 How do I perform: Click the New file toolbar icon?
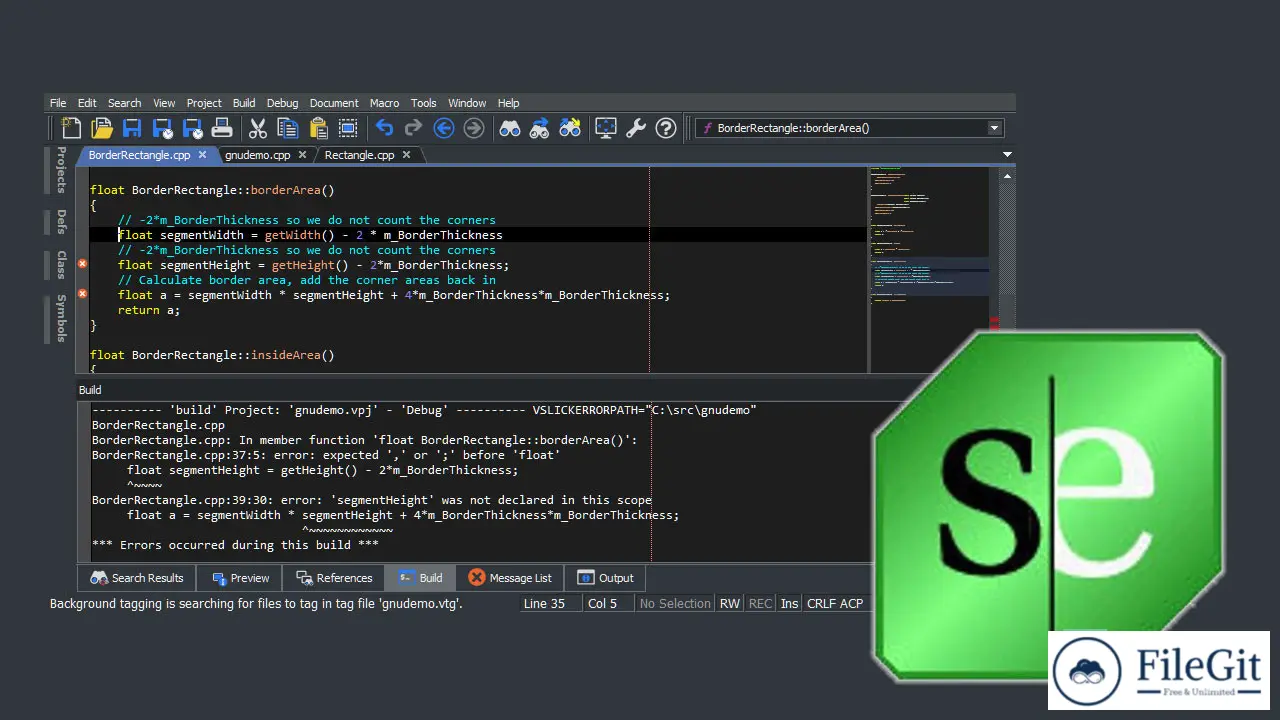pyautogui.click(x=71, y=128)
